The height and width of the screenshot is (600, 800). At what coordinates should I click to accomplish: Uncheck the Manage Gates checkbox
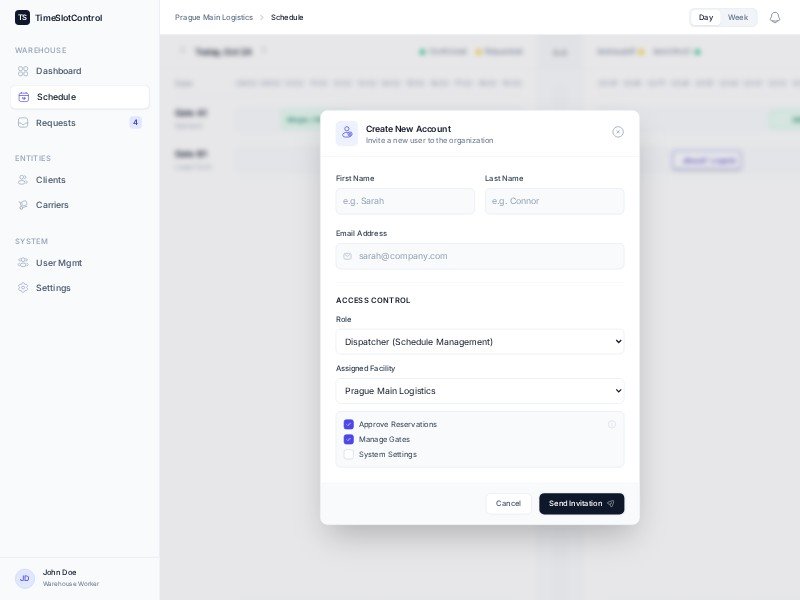pos(349,439)
